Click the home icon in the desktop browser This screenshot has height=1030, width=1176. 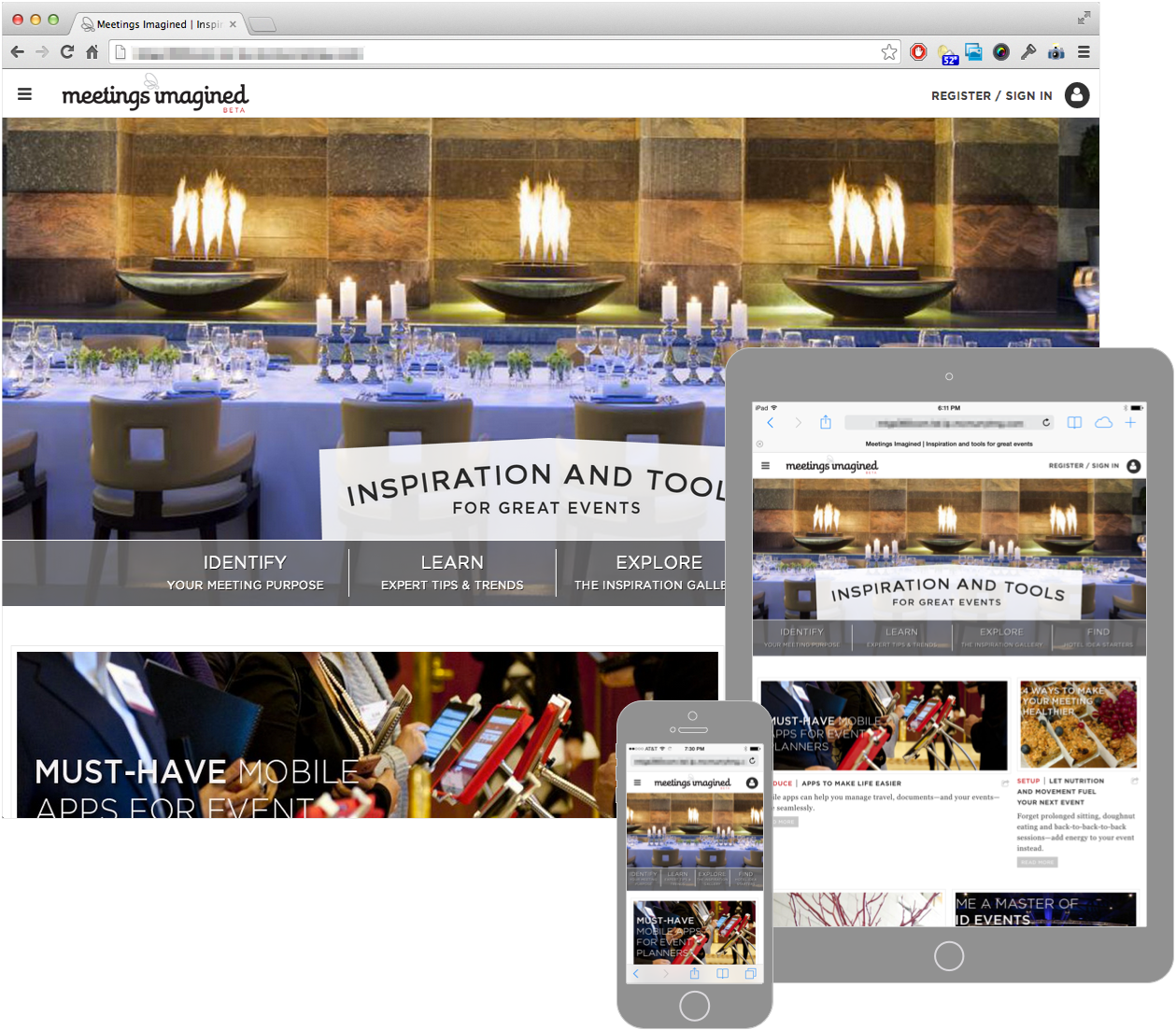[x=92, y=52]
